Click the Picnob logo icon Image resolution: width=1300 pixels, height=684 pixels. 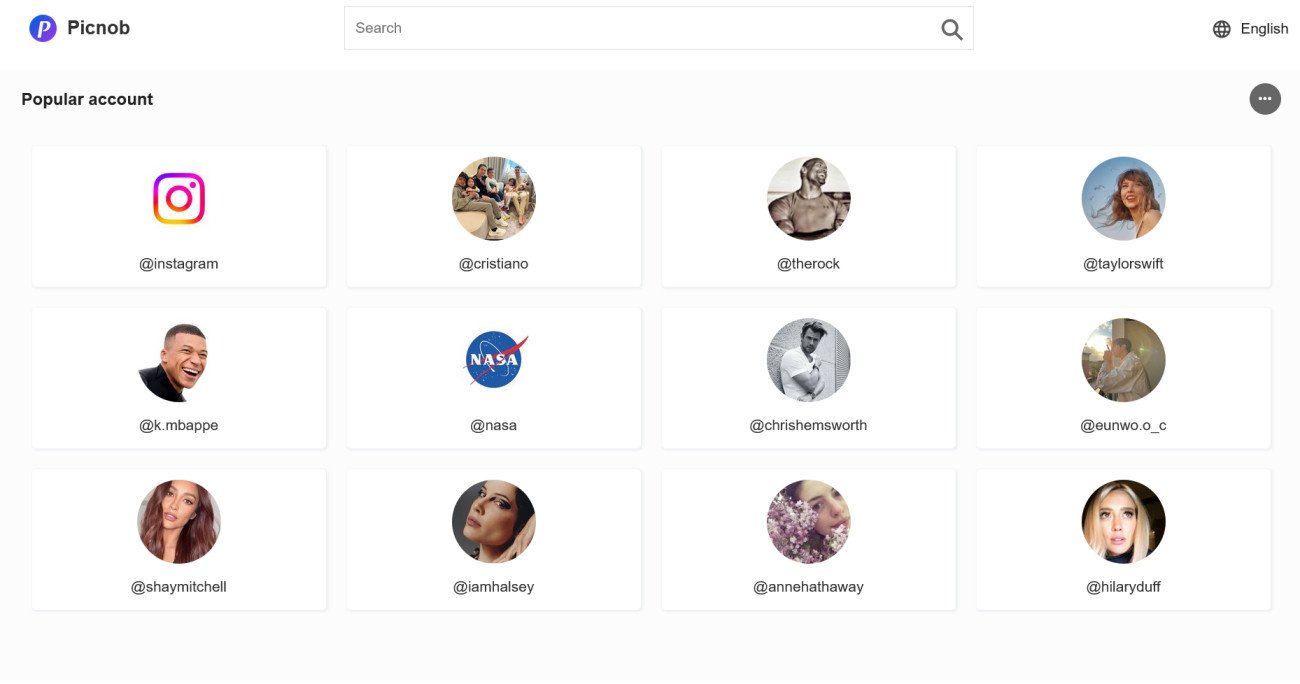coord(43,28)
